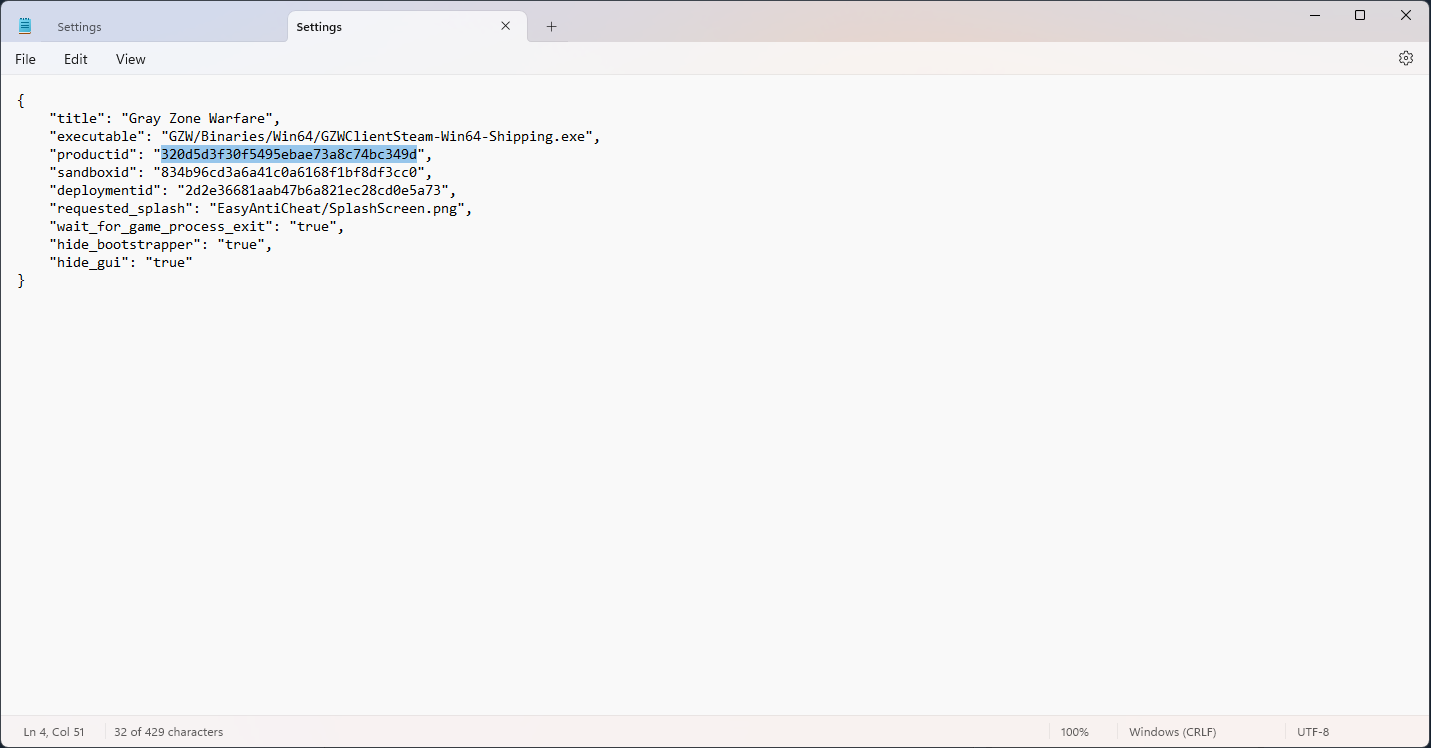This screenshot has width=1431, height=748.
Task: Close the active Settings tab
Action: 507,27
